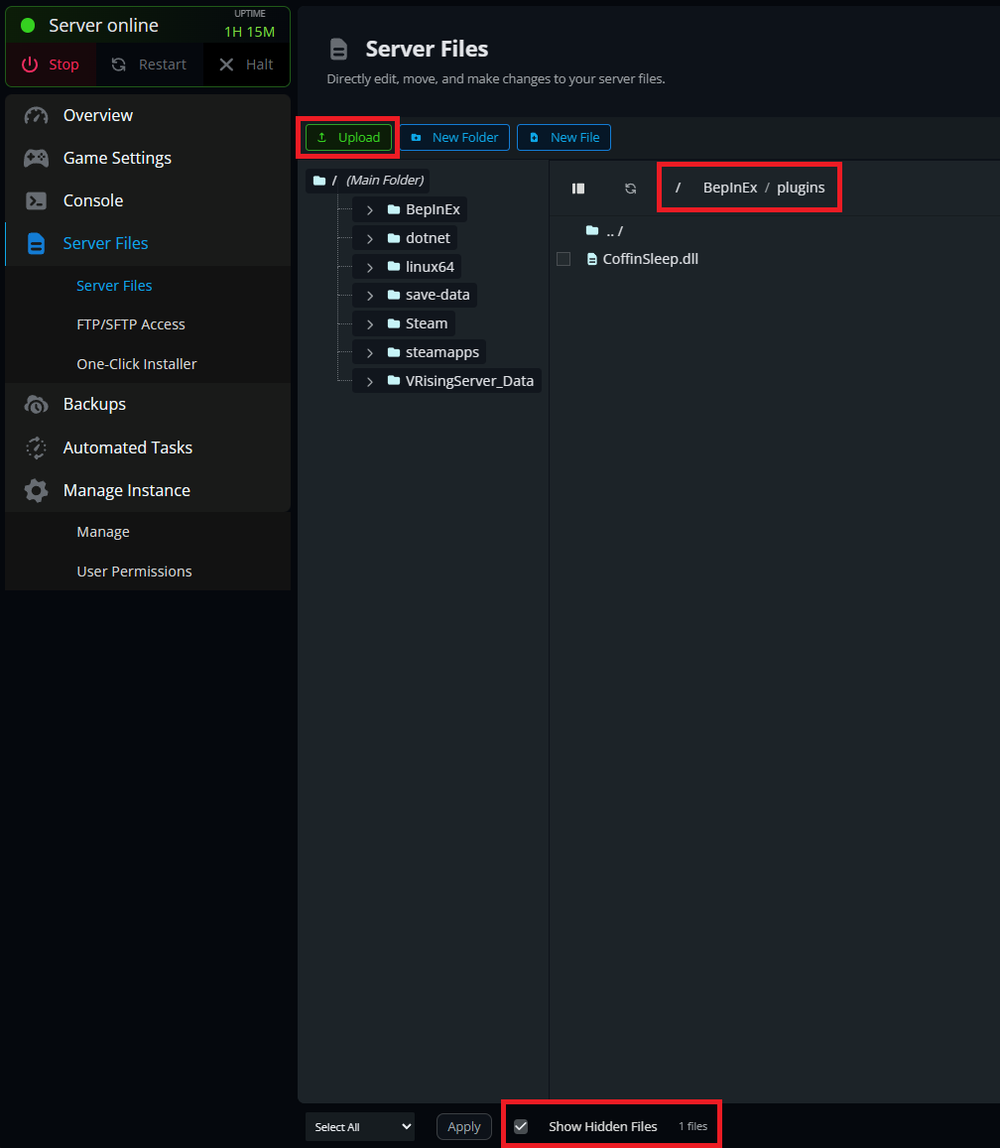Click the panel toggle icon beside the refresh icon

[578, 188]
